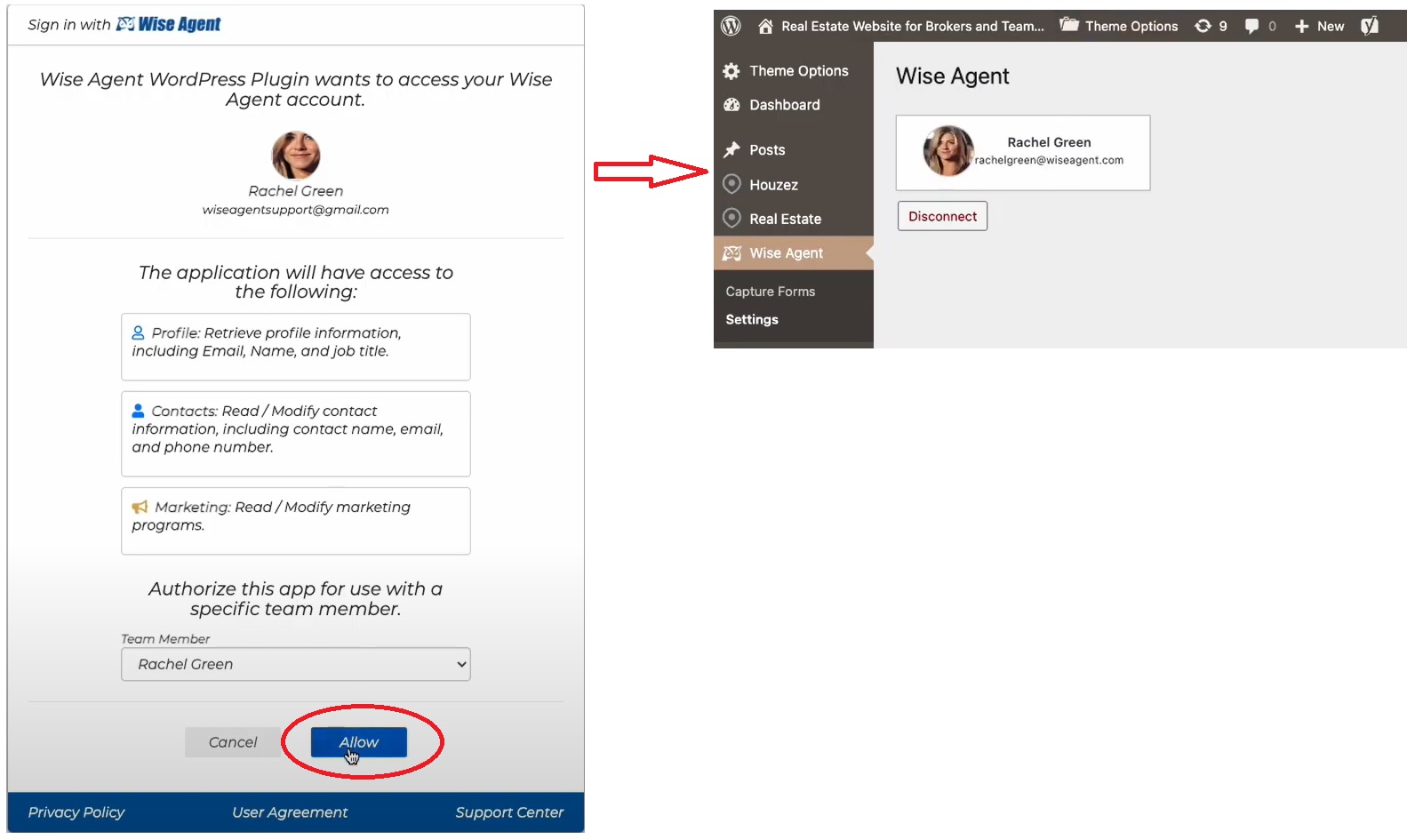Screen dimensions: 1415x840
Task: Click the Disconnect button
Action: point(942,216)
